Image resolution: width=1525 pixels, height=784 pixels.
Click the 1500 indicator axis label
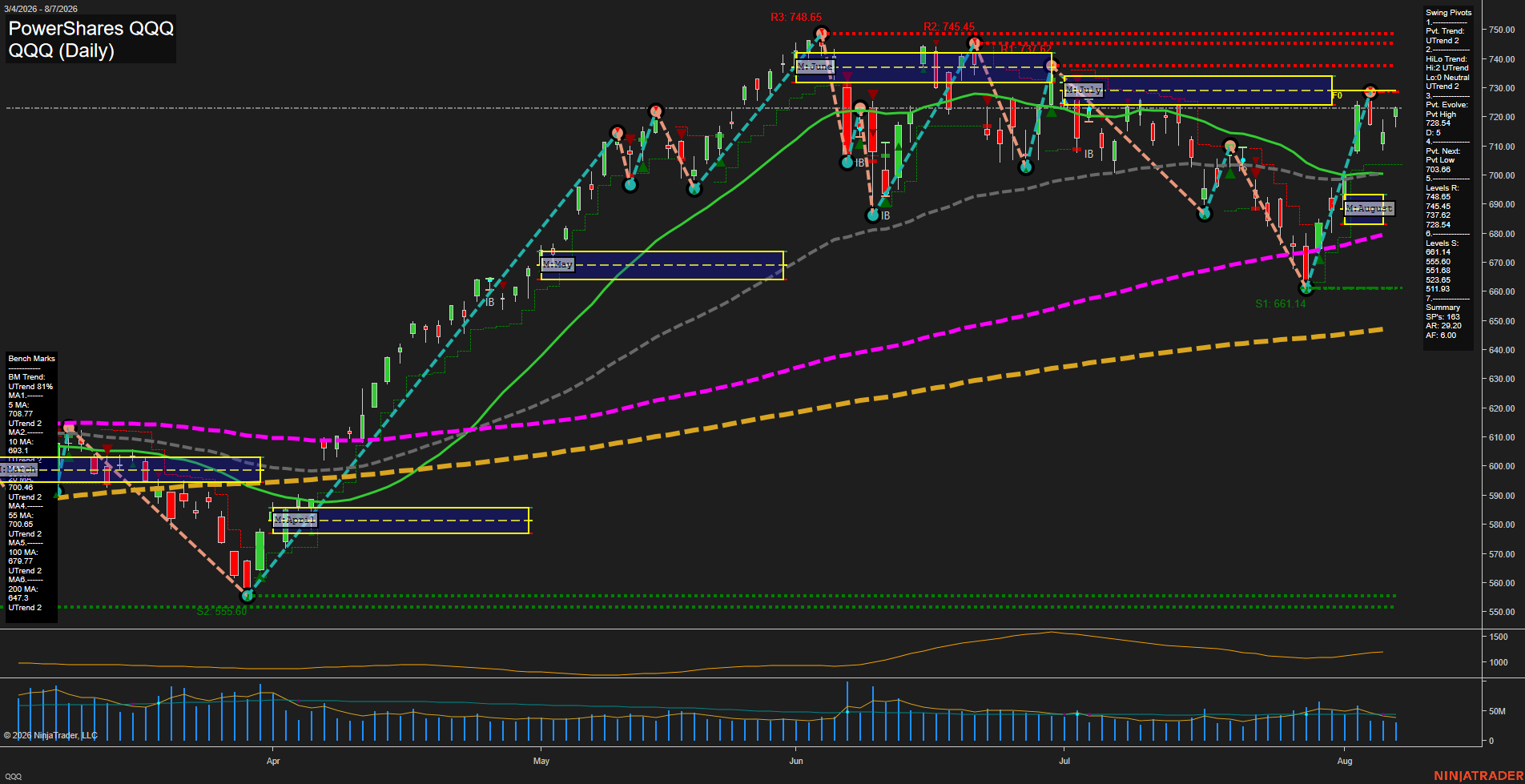1499,637
